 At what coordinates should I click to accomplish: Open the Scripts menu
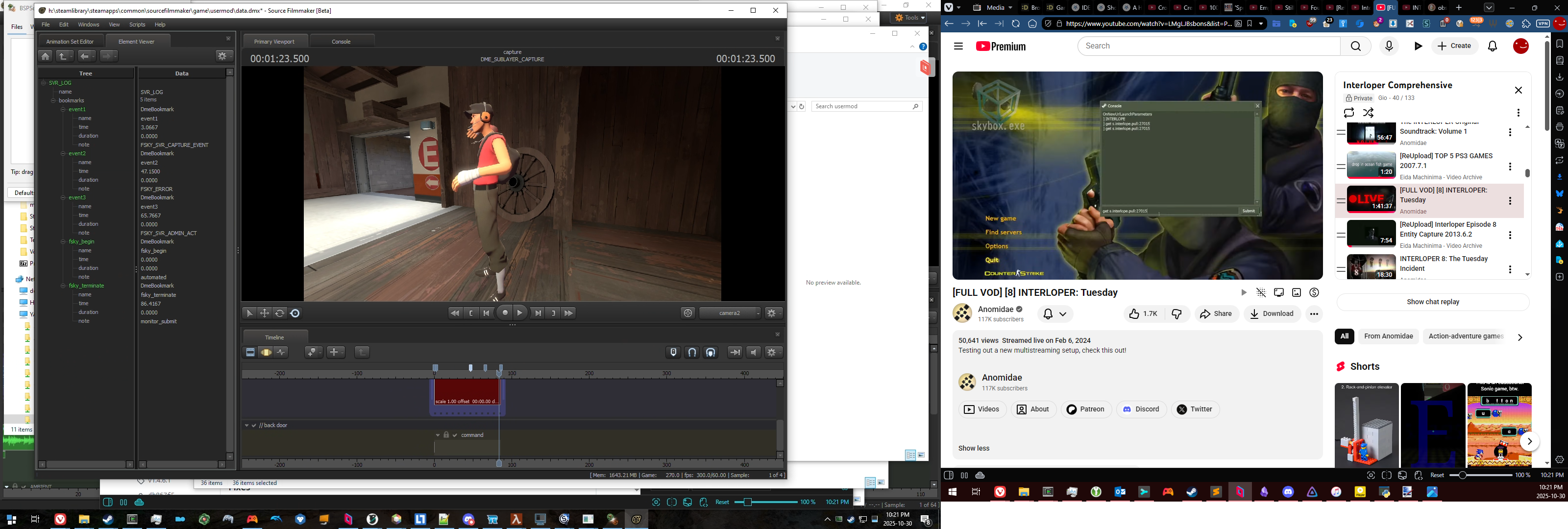[137, 25]
